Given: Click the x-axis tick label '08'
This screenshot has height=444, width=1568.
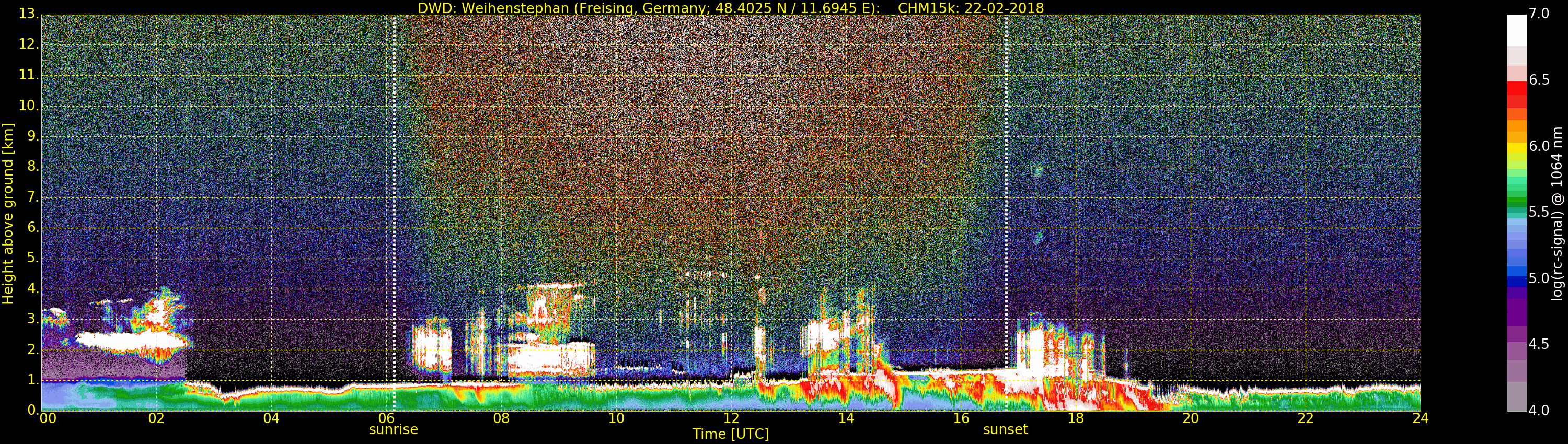Looking at the screenshot, I should (x=501, y=418).
